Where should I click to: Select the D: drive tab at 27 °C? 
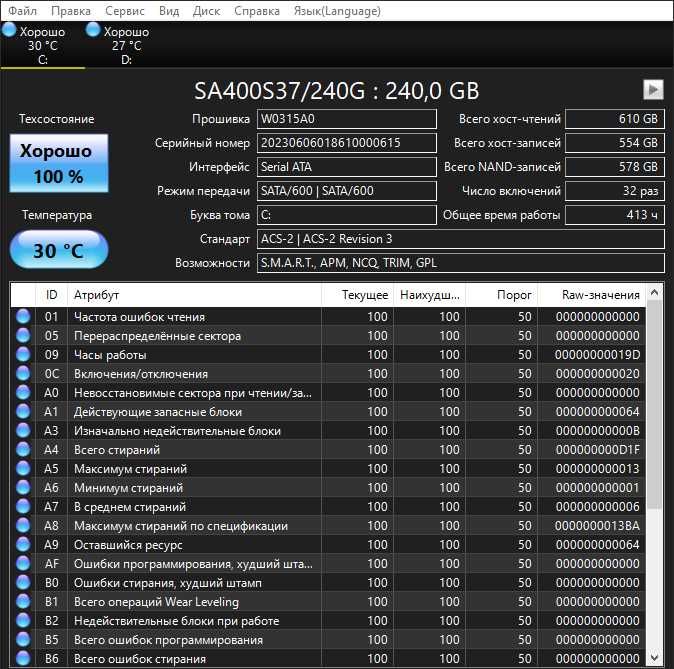click(x=126, y=45)
